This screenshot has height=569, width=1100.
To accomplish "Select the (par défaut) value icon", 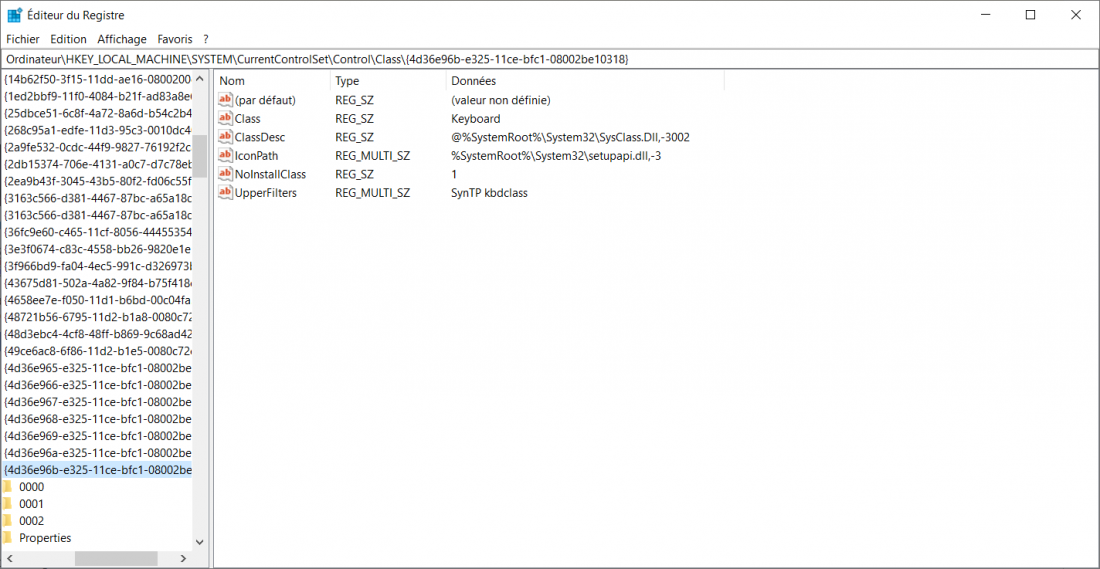I will pyautogui.click(x=225, y=100).
